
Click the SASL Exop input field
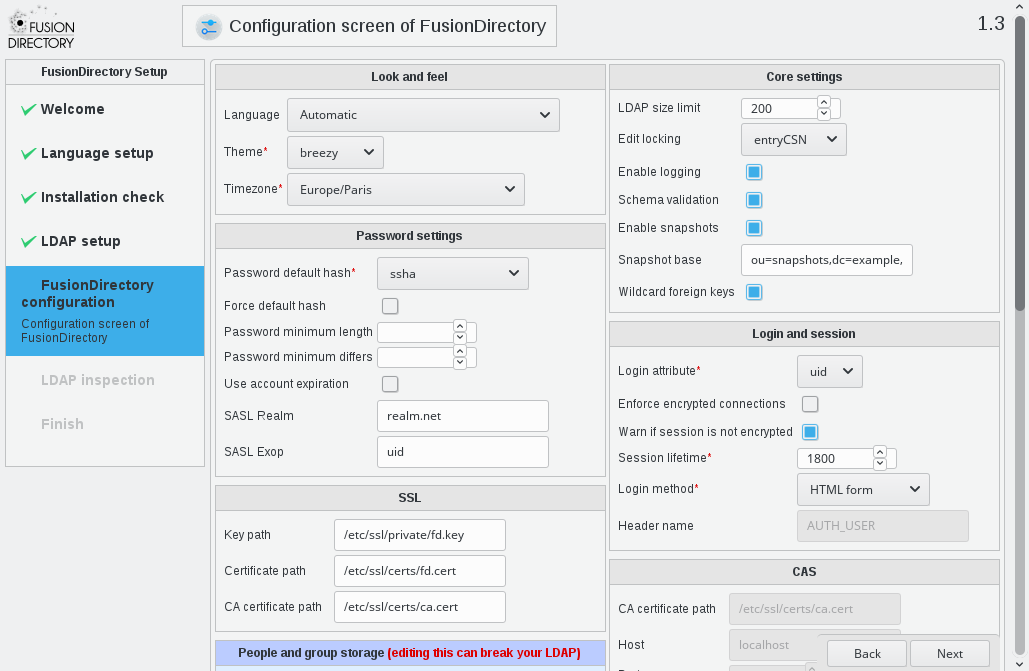[463, 452]
